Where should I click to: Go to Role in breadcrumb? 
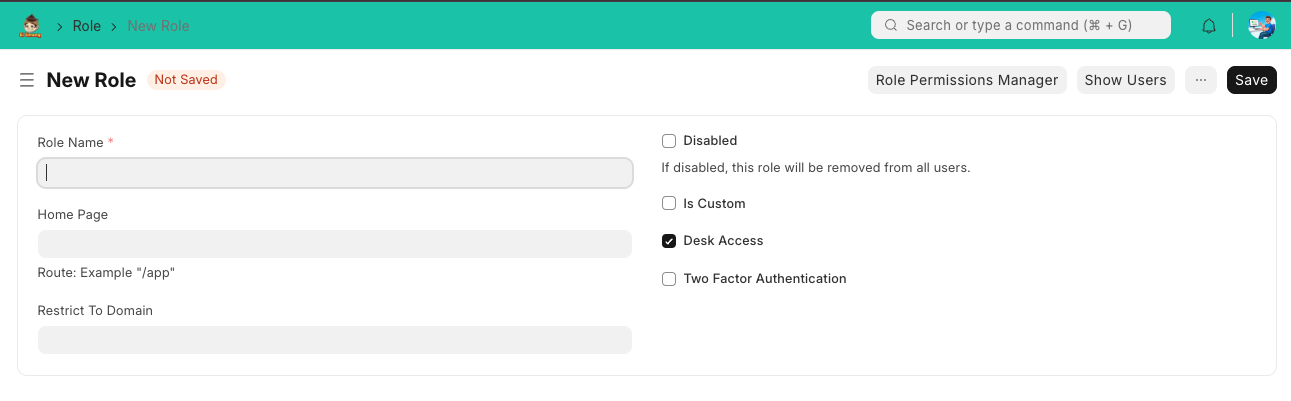click(x=87, y=26)
